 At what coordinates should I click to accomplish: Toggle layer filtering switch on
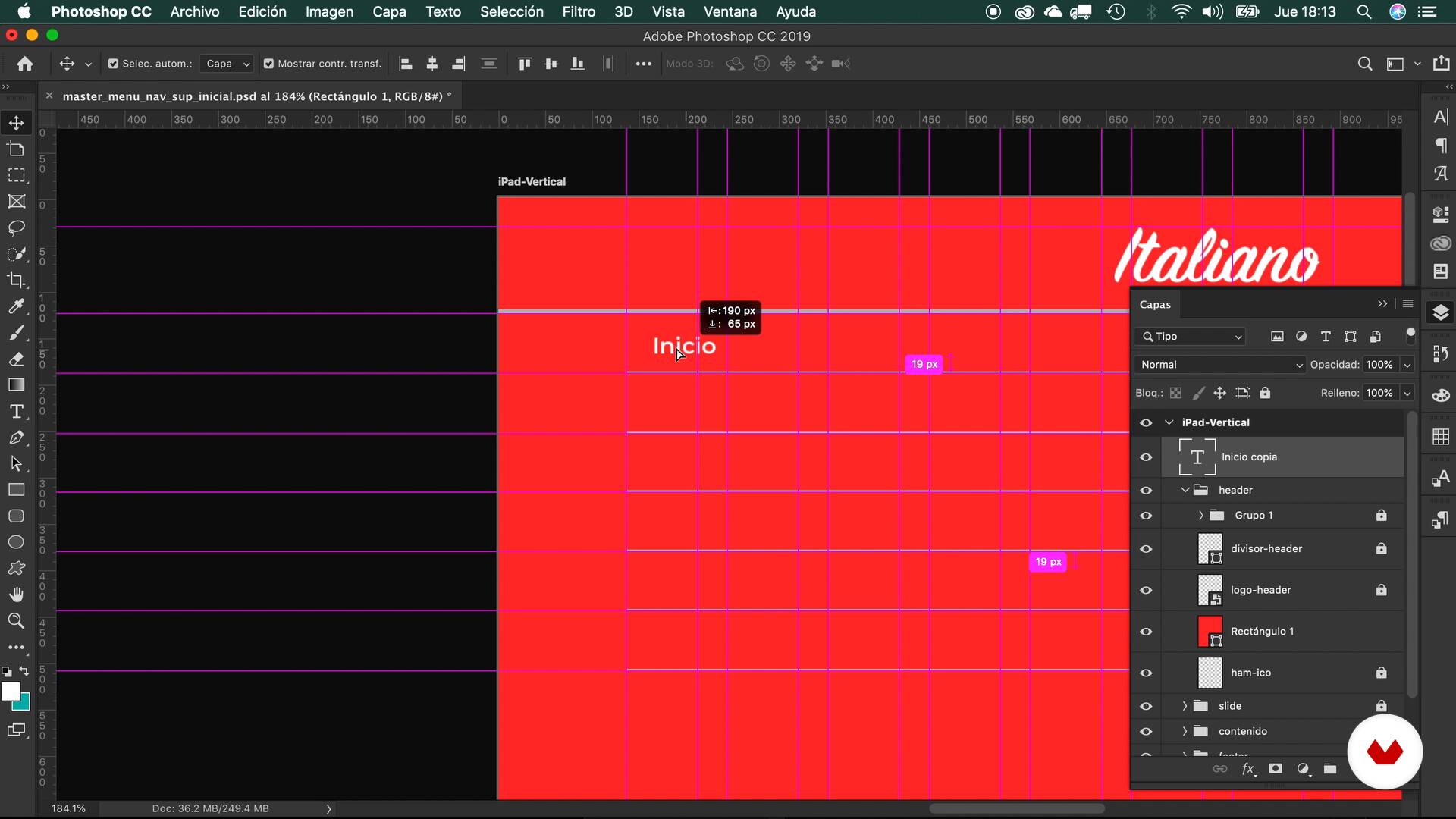click(1410, 334)
